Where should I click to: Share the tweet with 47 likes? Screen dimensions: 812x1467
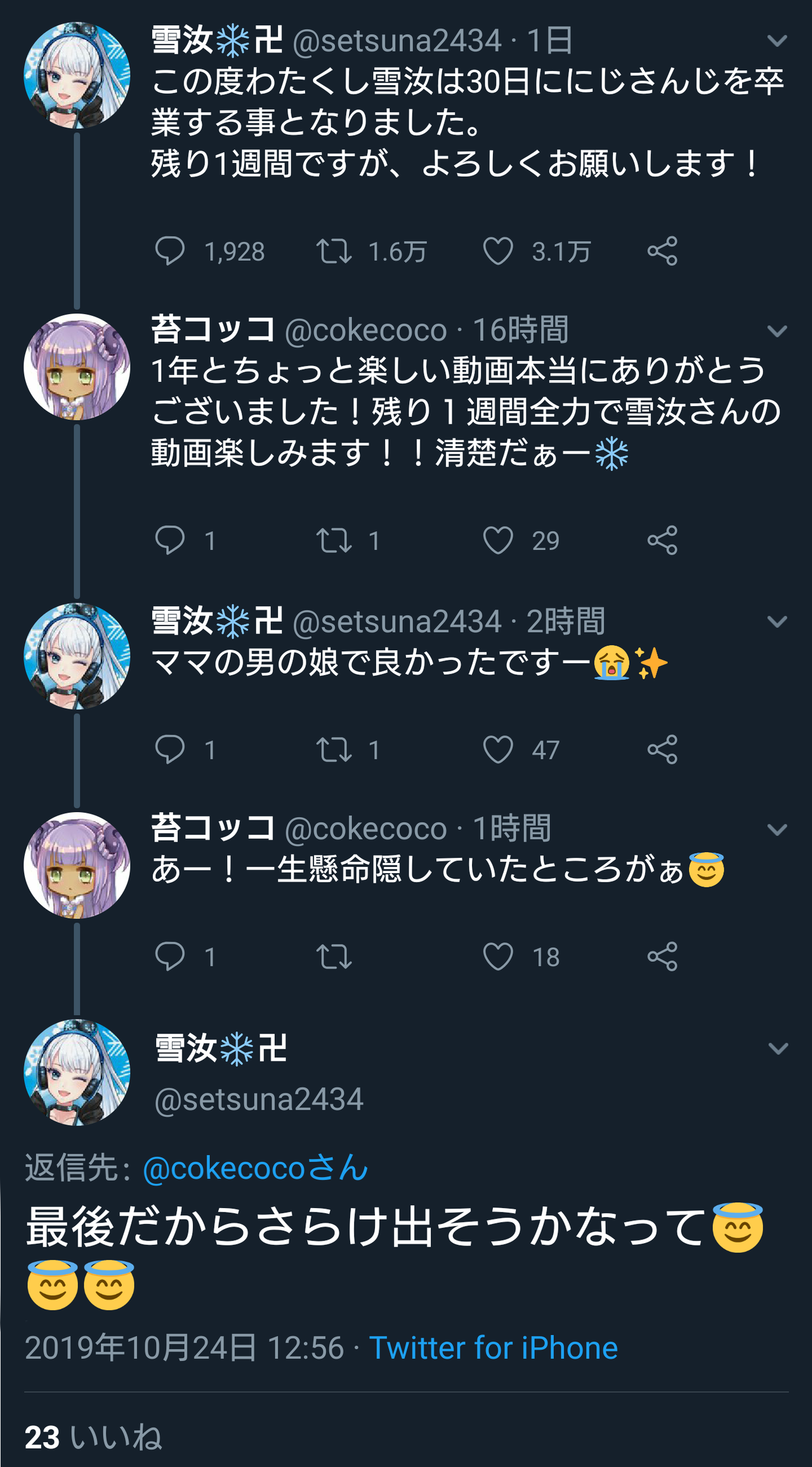[x=662, y=750]
